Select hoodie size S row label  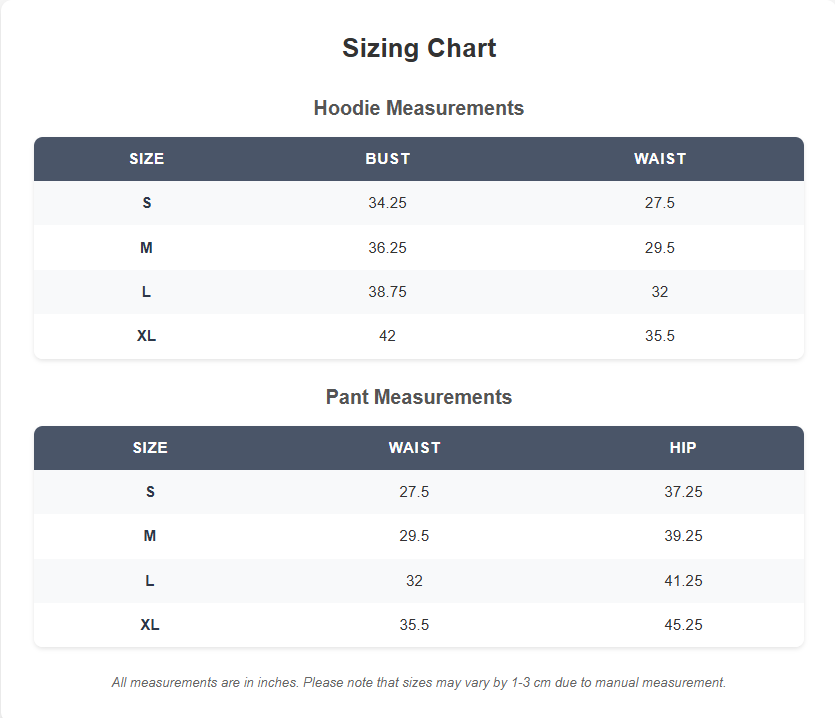pos(146,203)
